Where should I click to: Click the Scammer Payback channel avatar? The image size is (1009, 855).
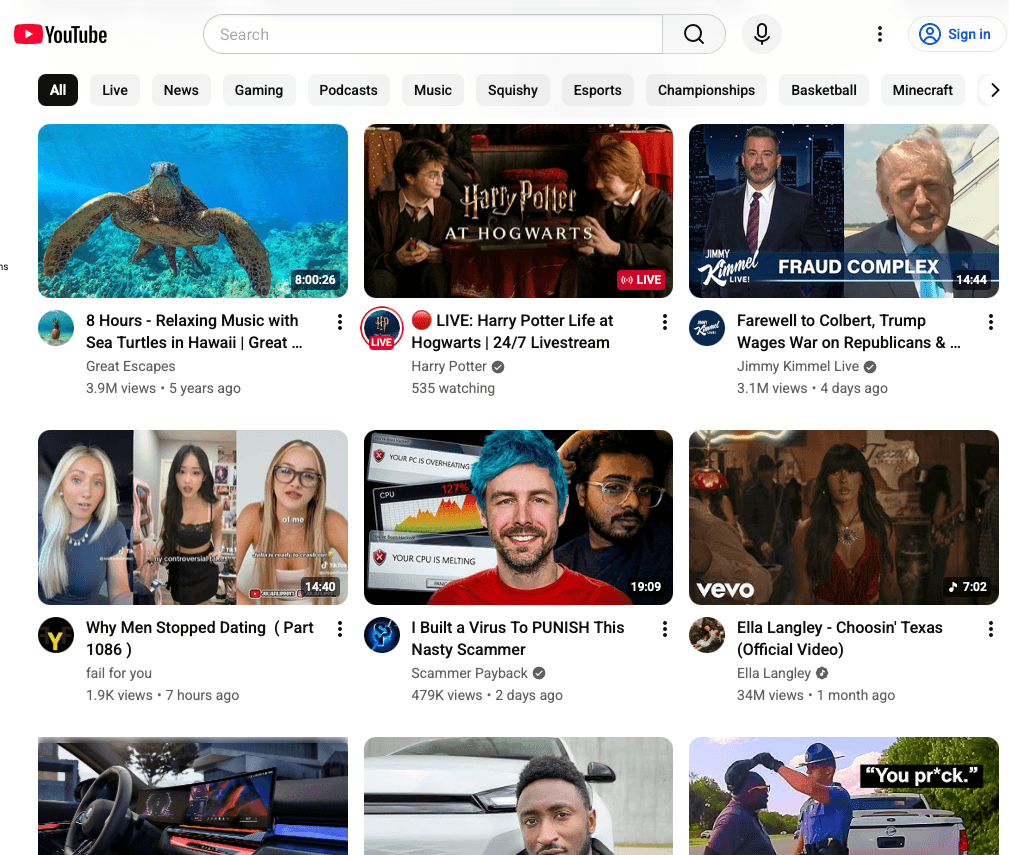click(382, 635)
